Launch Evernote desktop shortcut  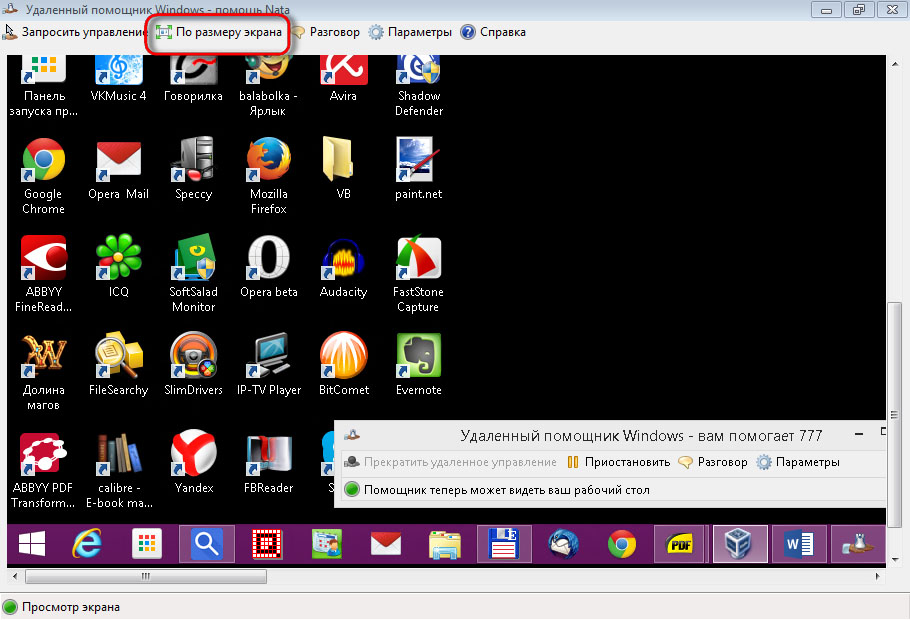pyautogui.click(x=418, y=365)
